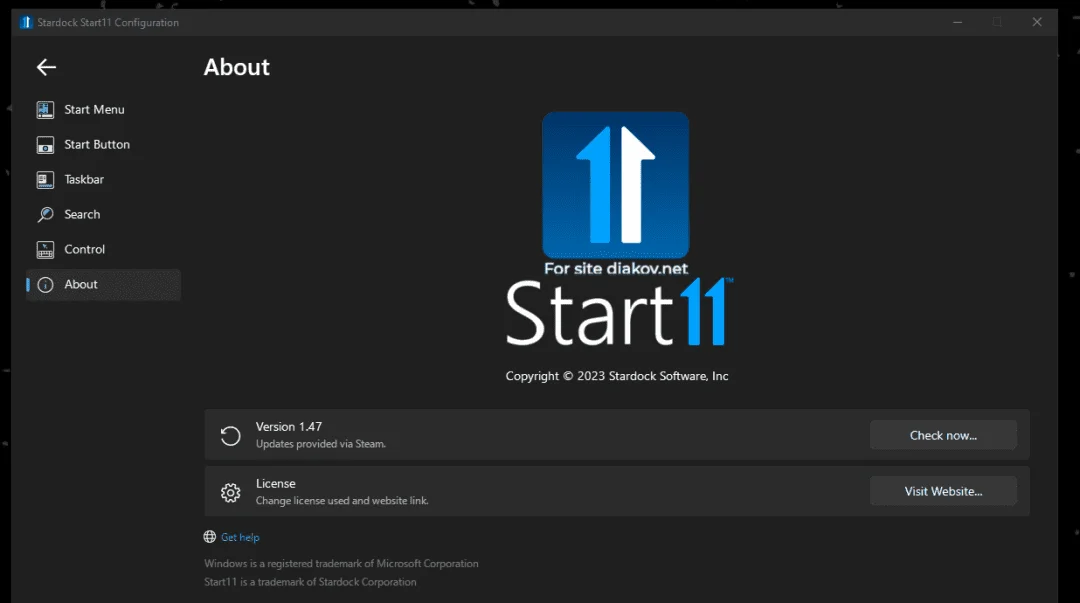This screenshot has width=1080, height=603.
Task: Click the Stardock icon in title bar
Action: 26,22
